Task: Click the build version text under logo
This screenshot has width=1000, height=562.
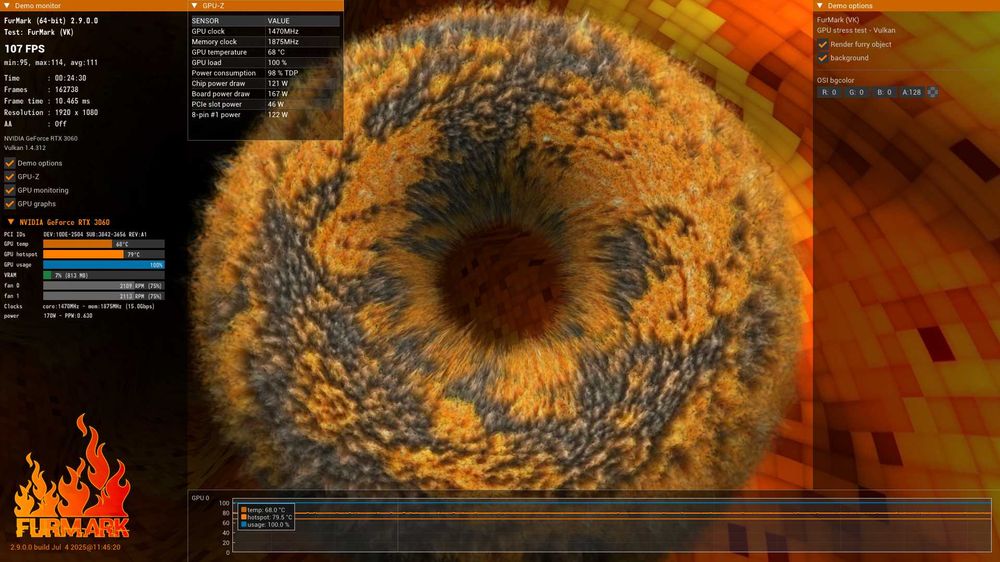Action: 65,547
